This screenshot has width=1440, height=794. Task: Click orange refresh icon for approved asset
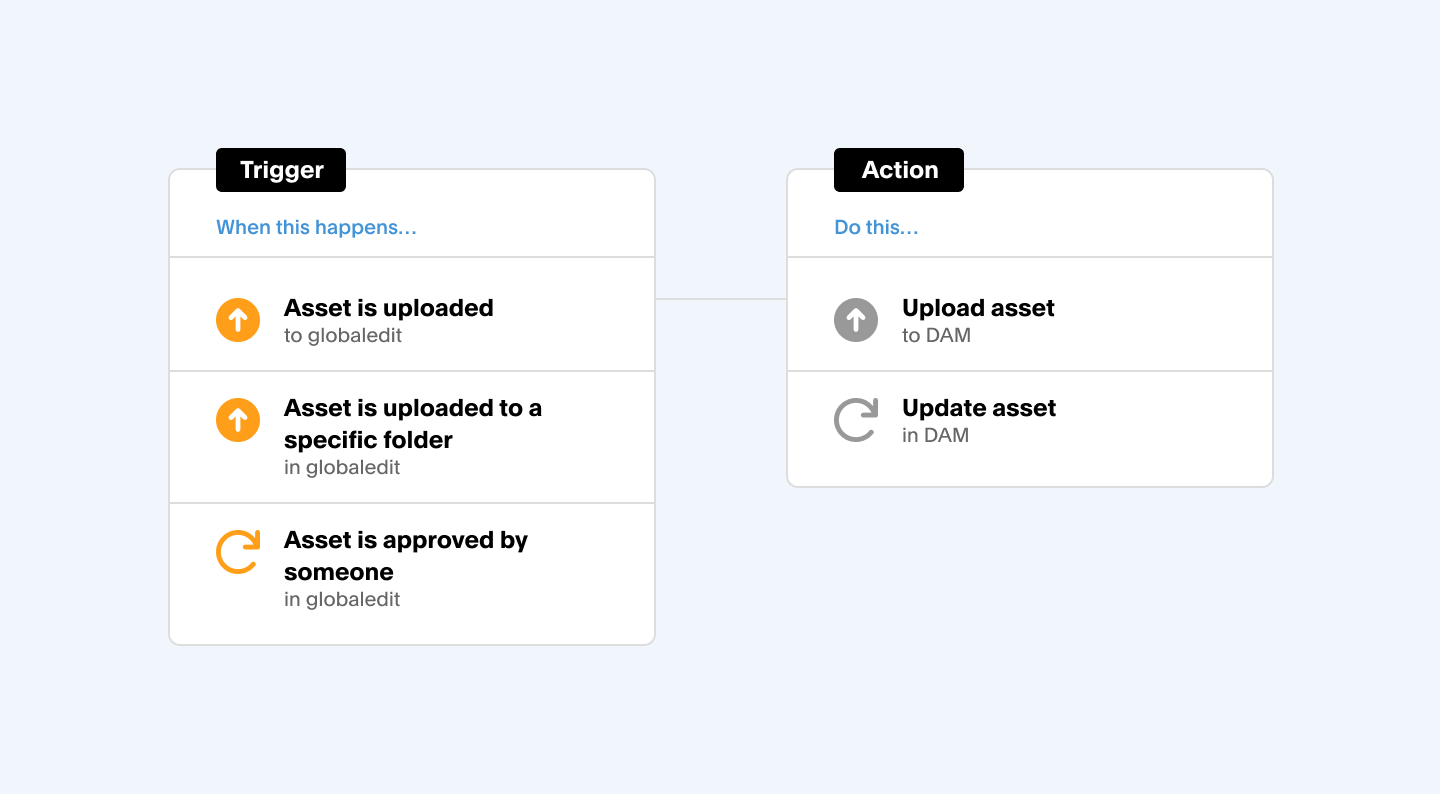coord(238,552)
